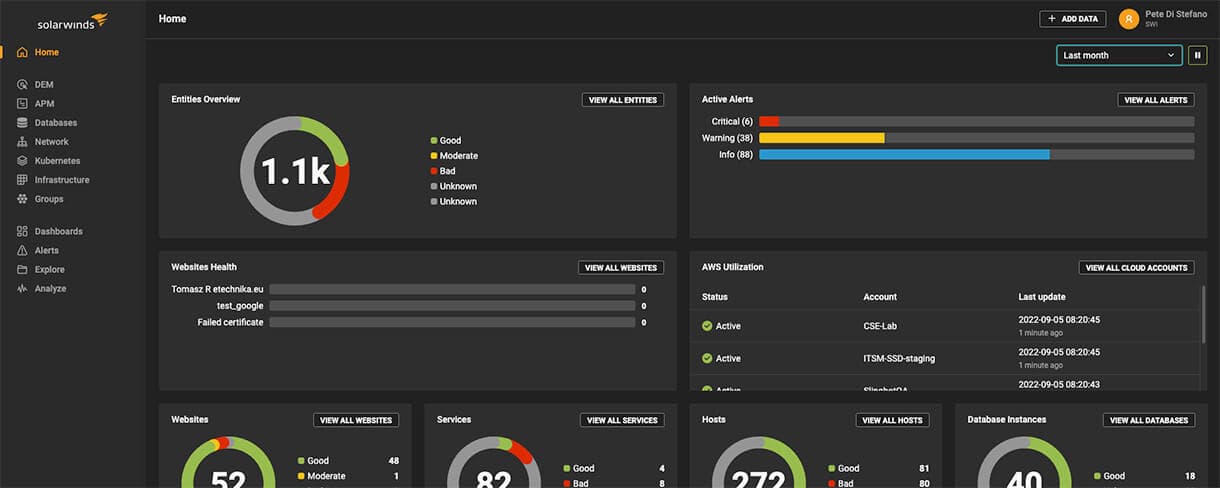The width and height of the screenshot is (1220, 488).
Task: Click the Account column header
Action: click(x=880, y=297)
